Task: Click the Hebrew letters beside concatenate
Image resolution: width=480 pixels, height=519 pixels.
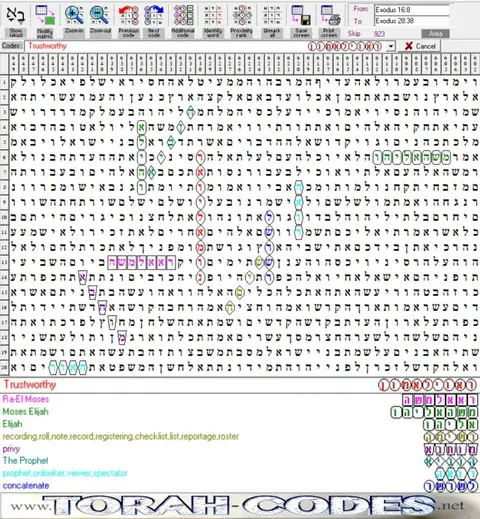Action: [x=451, y=486]
